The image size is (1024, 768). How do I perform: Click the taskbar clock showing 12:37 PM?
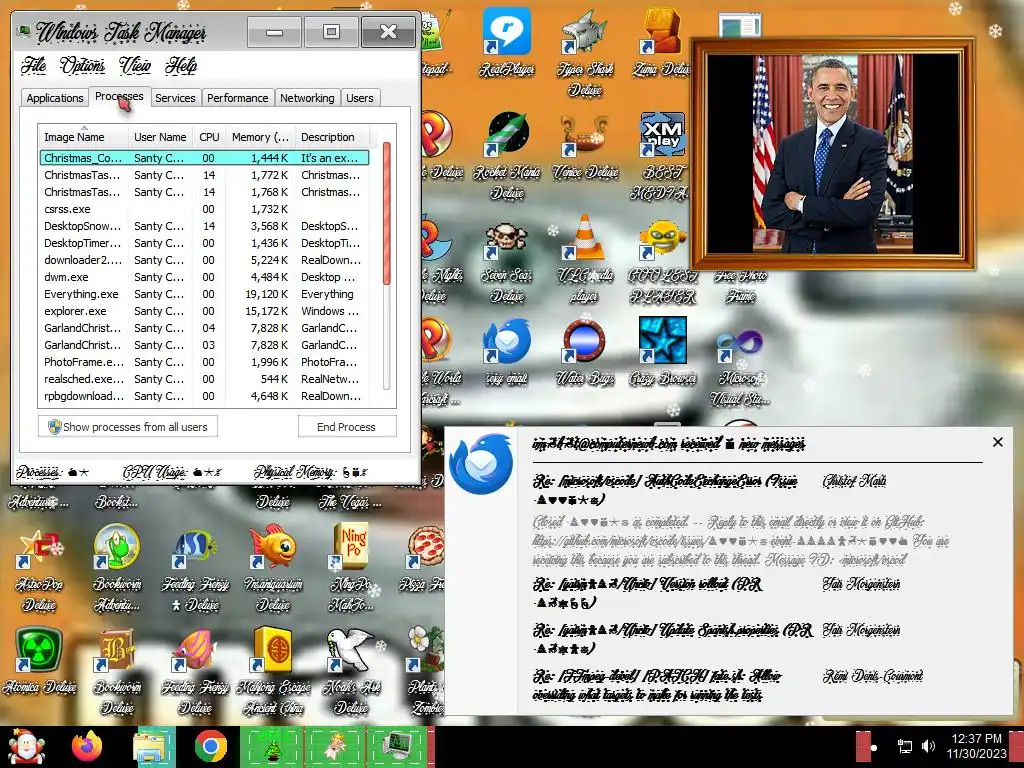click(977, 746)
